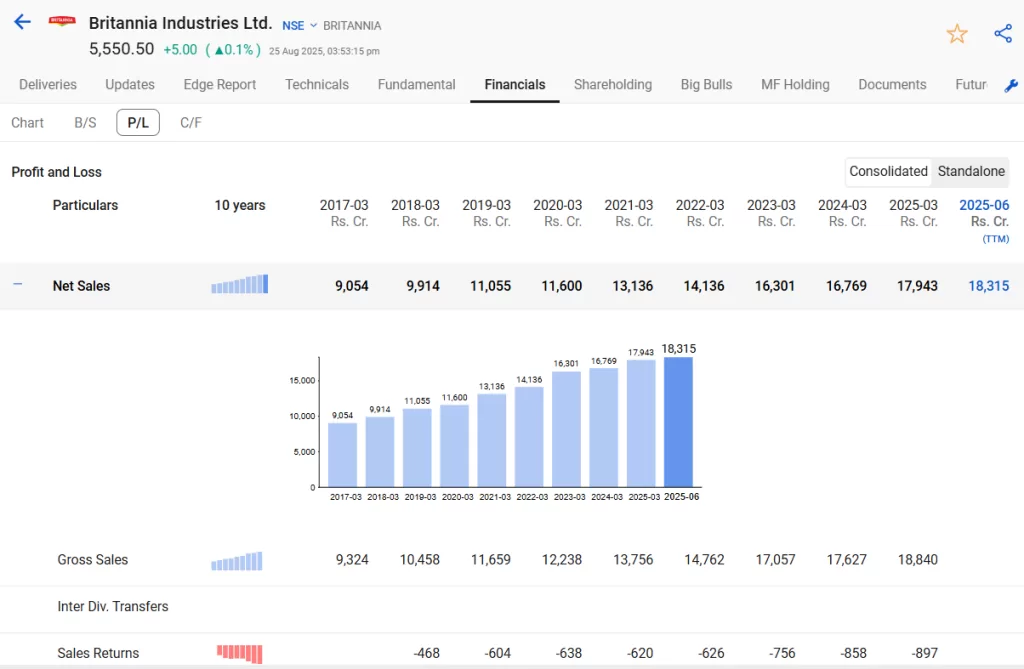Click the 10 years column header
1024x669 pixels.
pyautogui.click(x=240, y=205)
